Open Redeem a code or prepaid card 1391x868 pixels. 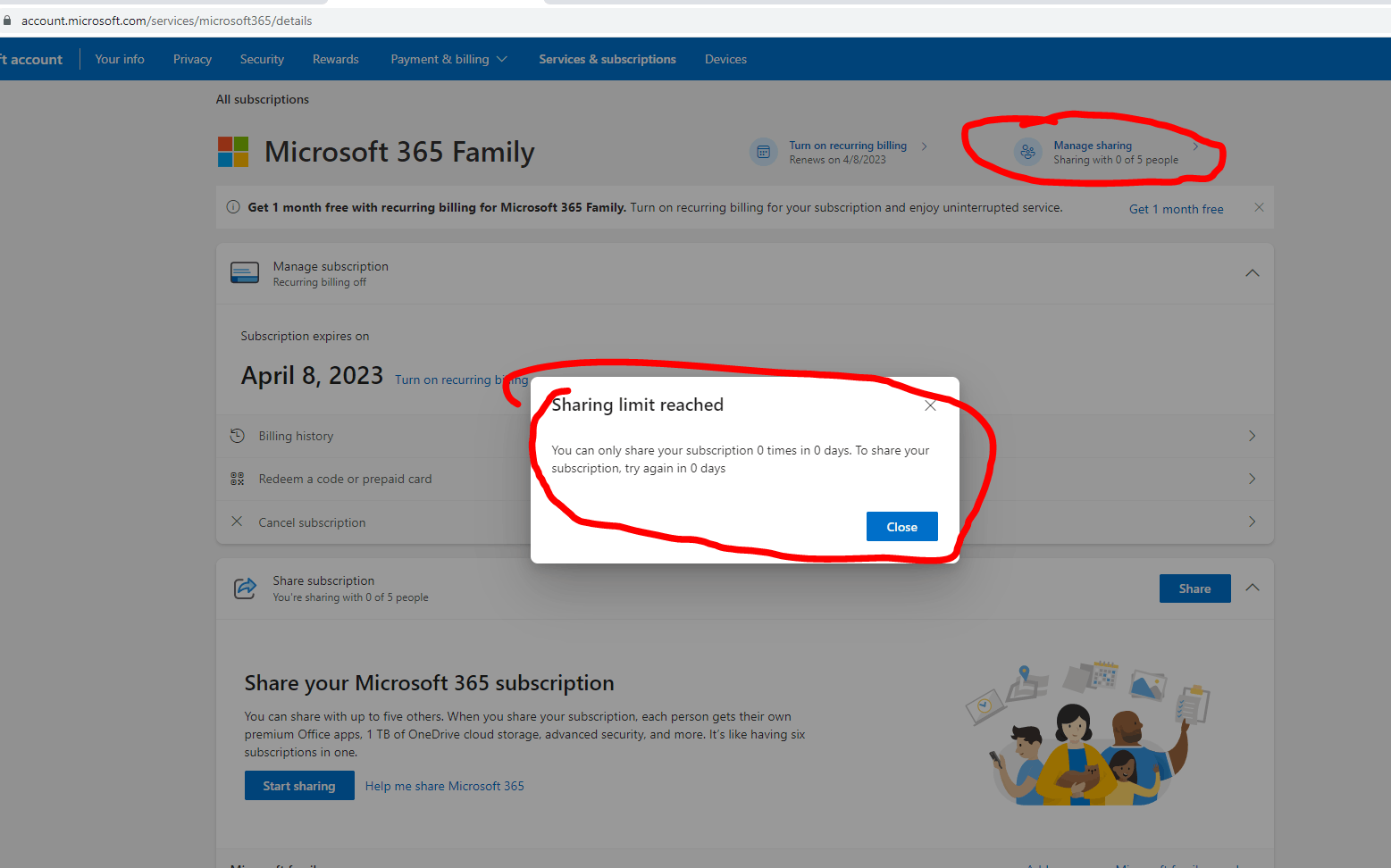745,479
